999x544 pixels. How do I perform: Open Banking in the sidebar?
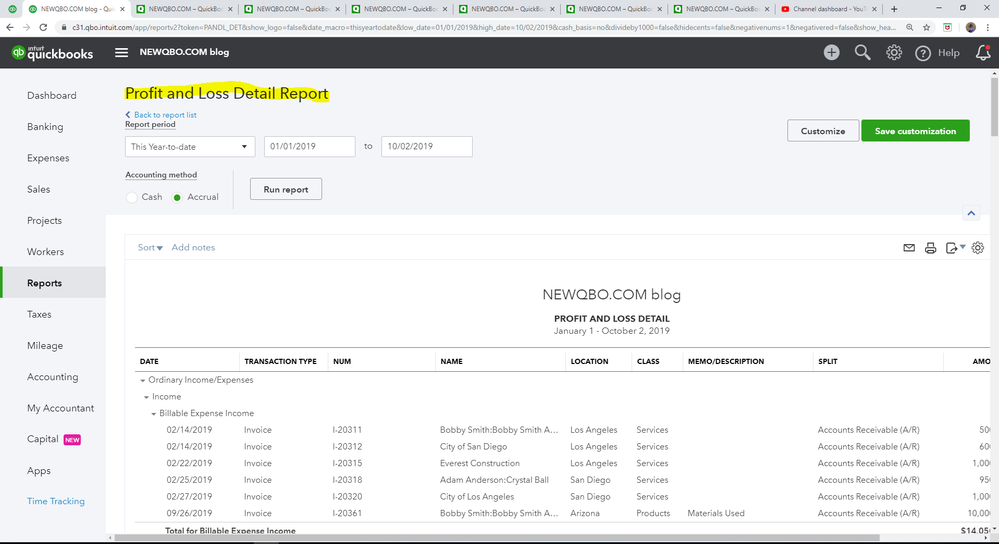45,127
